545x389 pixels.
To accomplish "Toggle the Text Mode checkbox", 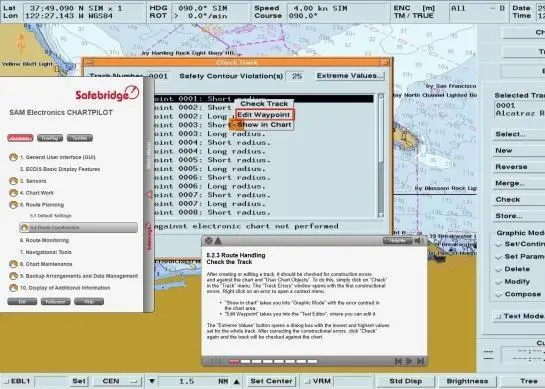I will [x=498, y=316].
